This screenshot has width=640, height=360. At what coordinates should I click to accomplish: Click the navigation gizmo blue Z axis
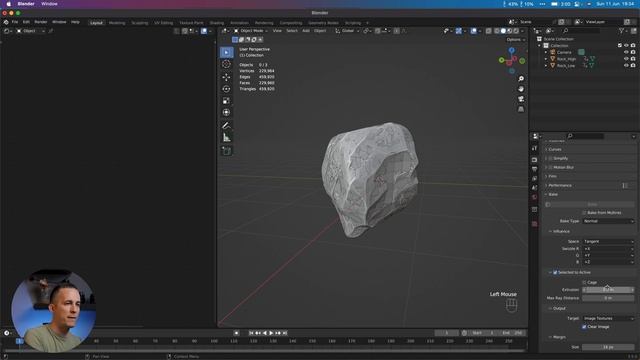(512, 50)
